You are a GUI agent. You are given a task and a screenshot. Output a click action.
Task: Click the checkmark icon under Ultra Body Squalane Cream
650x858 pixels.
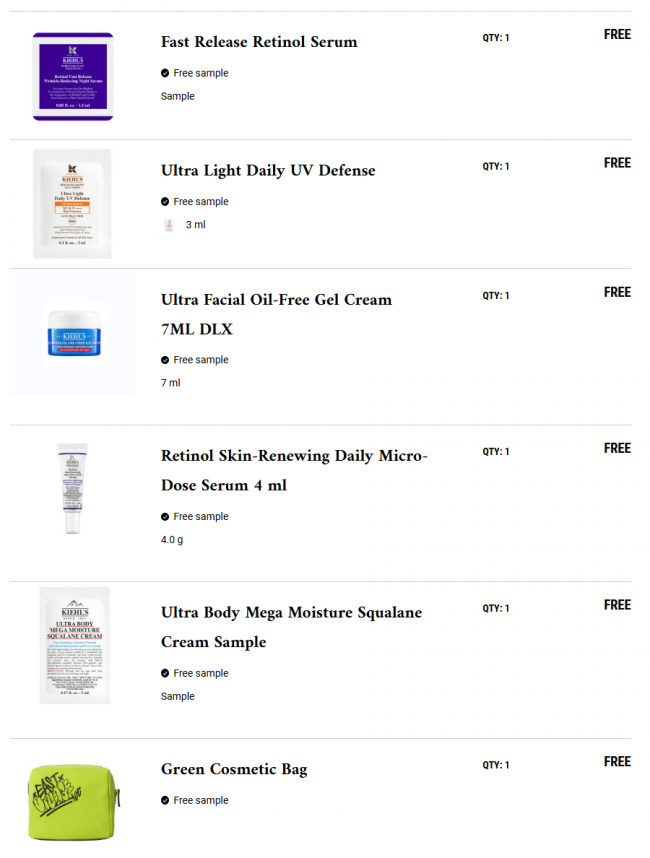165,673
